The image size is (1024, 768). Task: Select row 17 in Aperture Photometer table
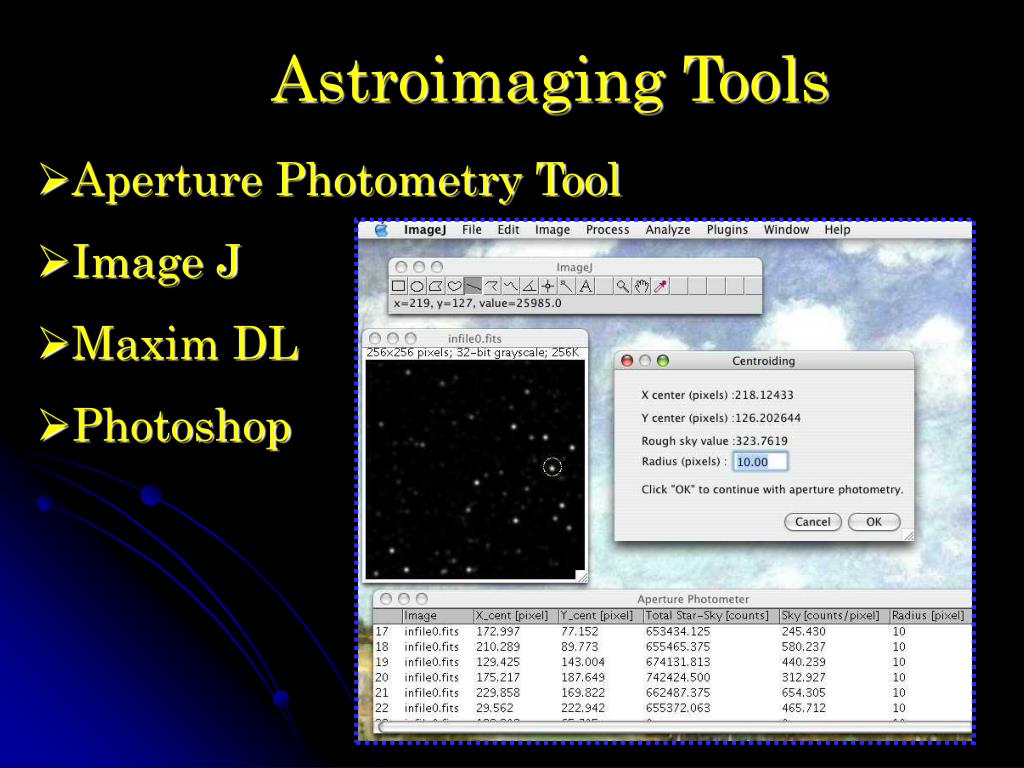[x=673, y=632]
